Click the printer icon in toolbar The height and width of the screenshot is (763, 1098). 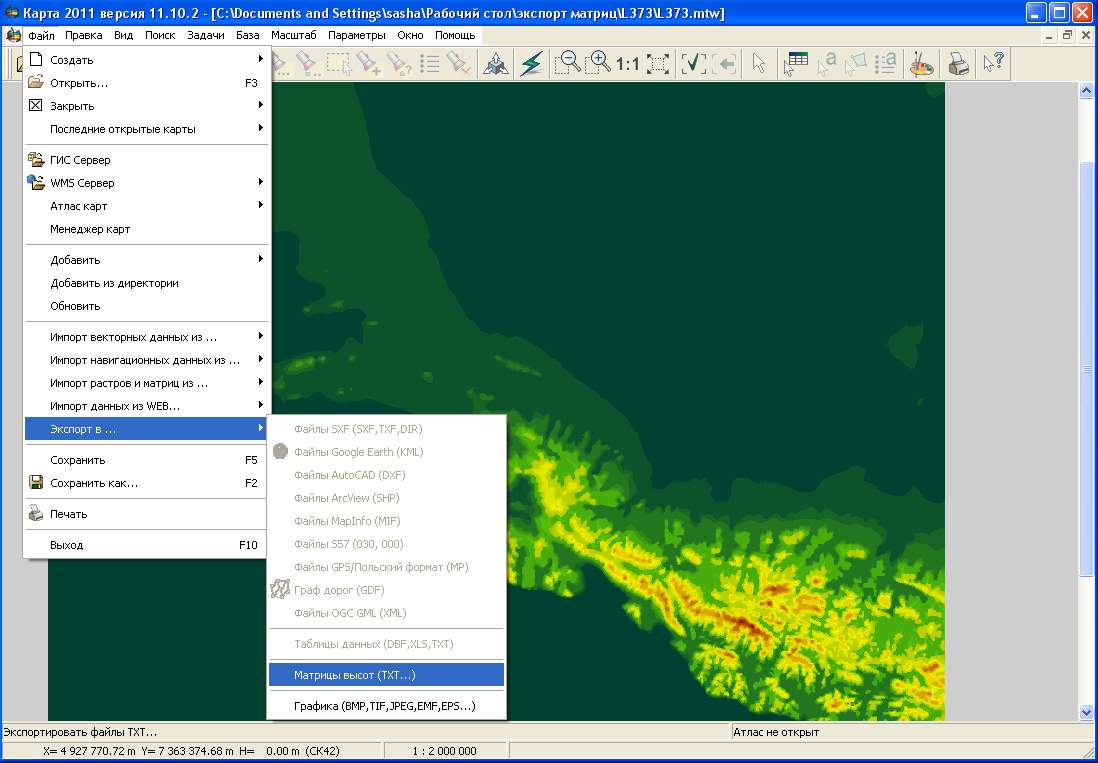click(957, 64)
